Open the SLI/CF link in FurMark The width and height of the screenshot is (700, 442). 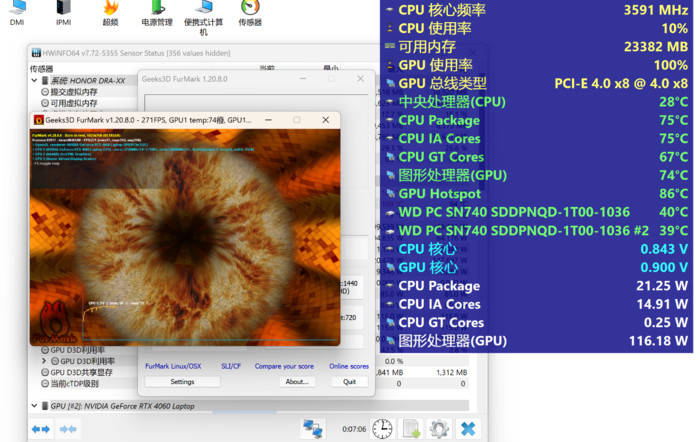click(x=231, y=366)
